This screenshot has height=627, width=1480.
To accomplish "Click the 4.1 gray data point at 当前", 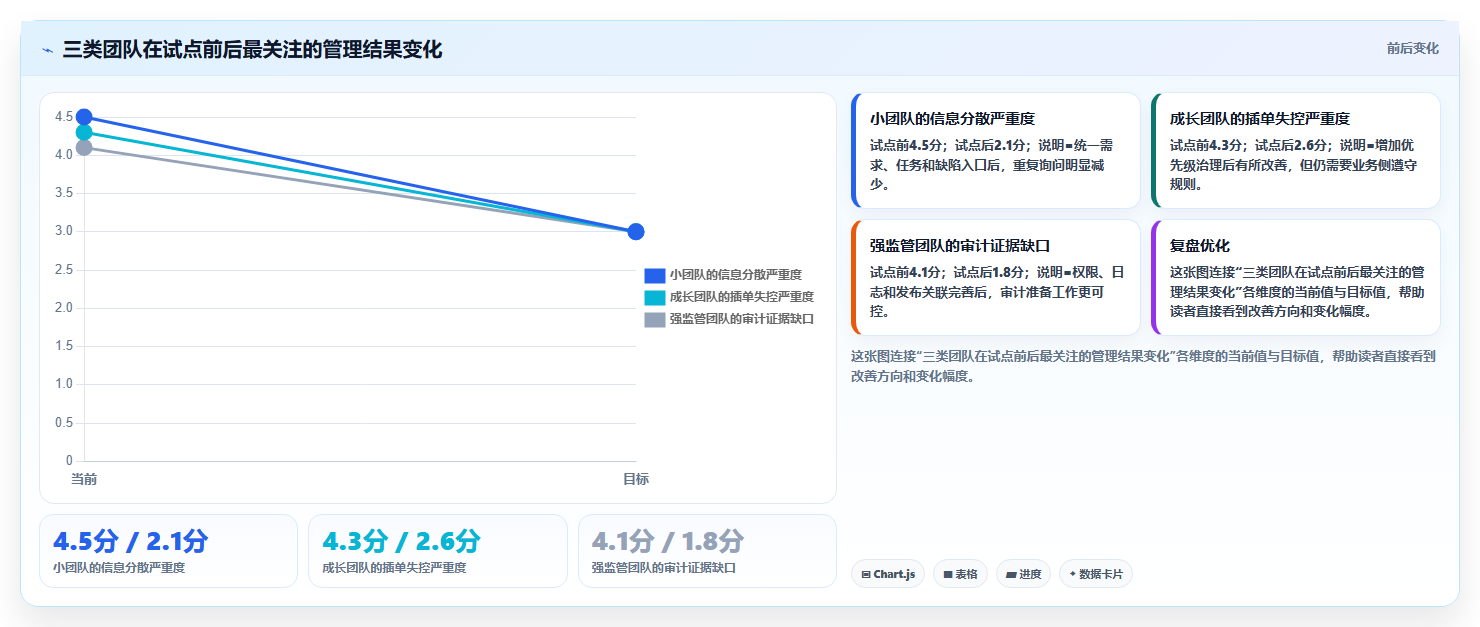I will click(x=84, y=148).
